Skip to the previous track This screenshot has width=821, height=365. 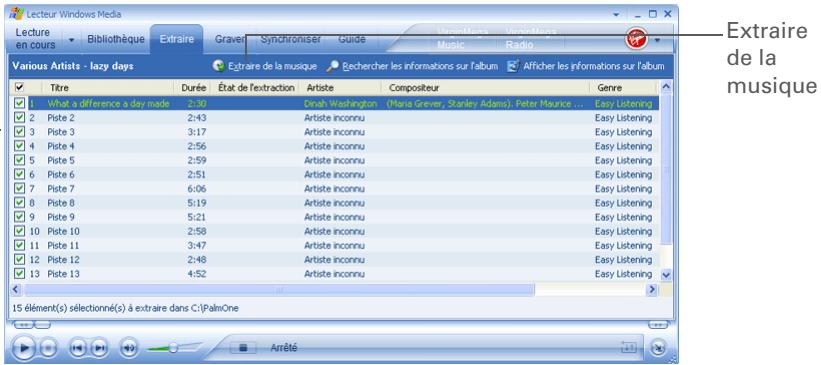coord(78,348)
